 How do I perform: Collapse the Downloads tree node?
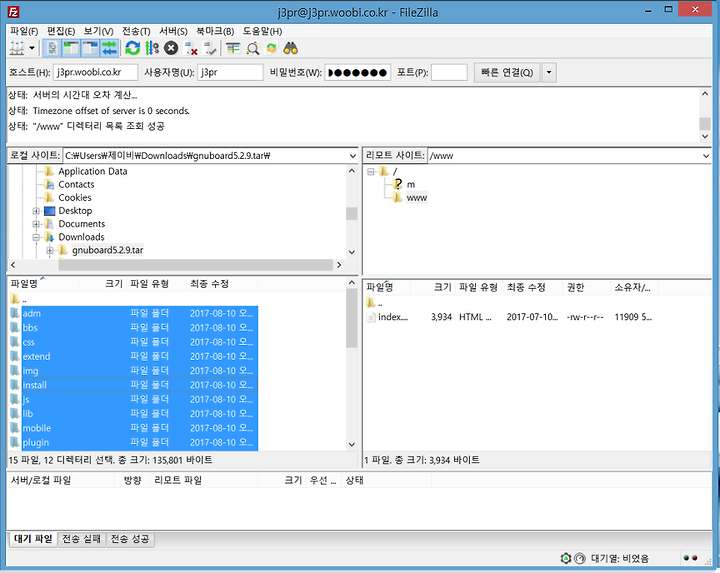tap(36, 237)
